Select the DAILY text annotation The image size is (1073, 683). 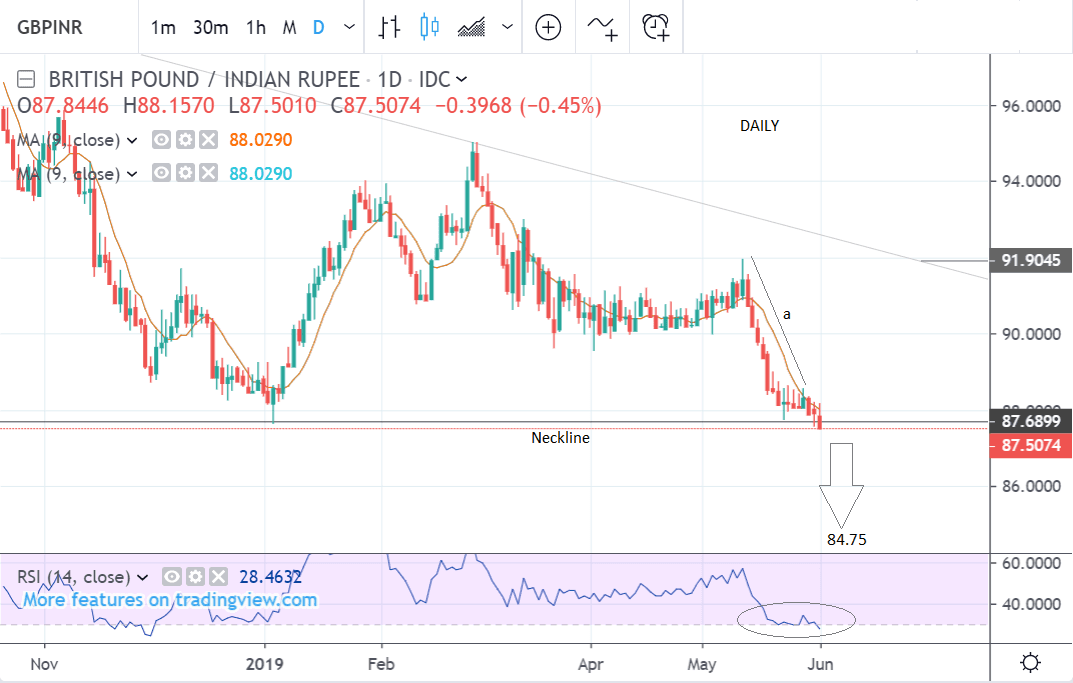[x=760, y=126]
